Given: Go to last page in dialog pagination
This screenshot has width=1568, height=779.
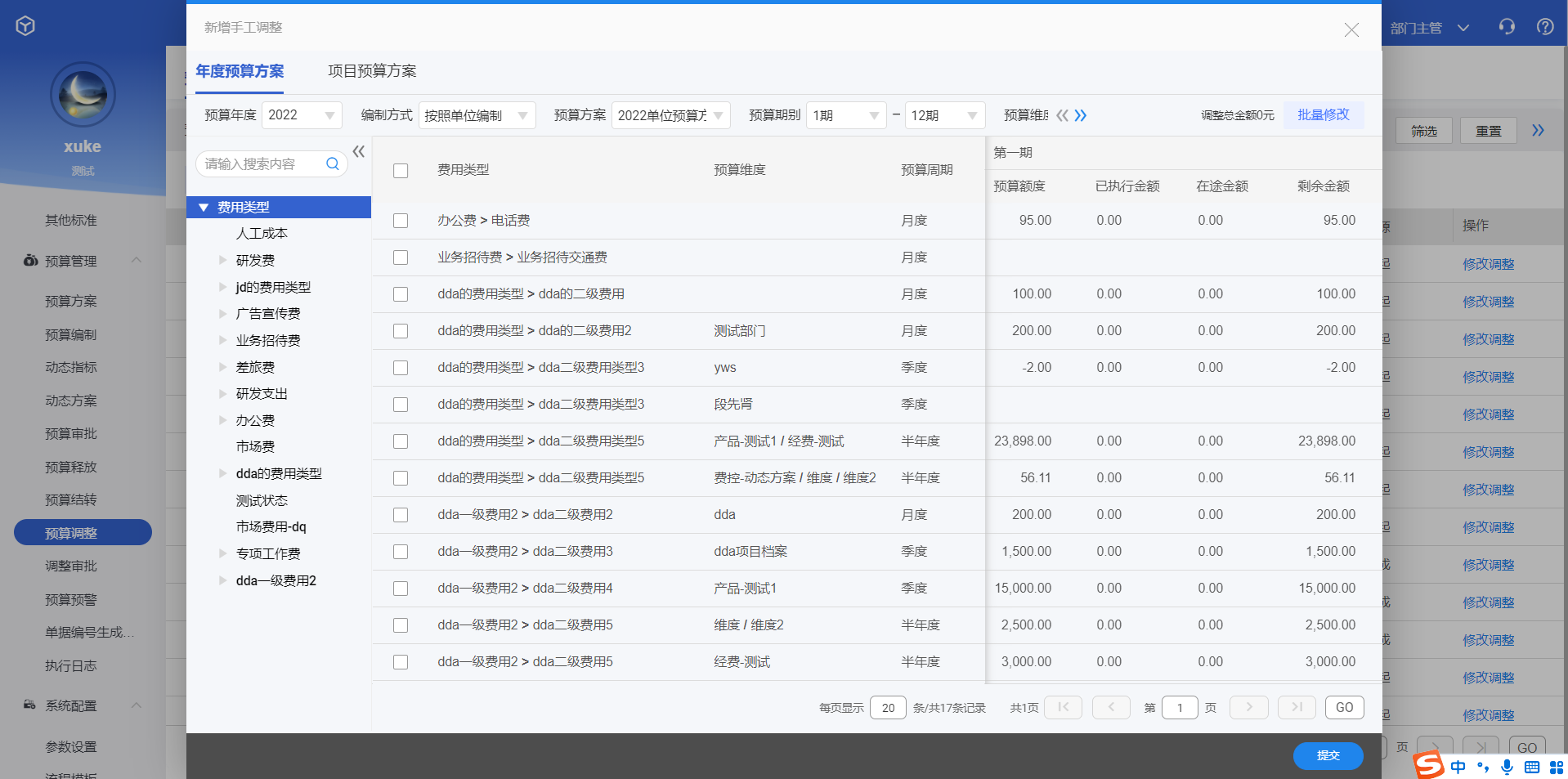Looking at the screenshot, I should point(1297,707).
